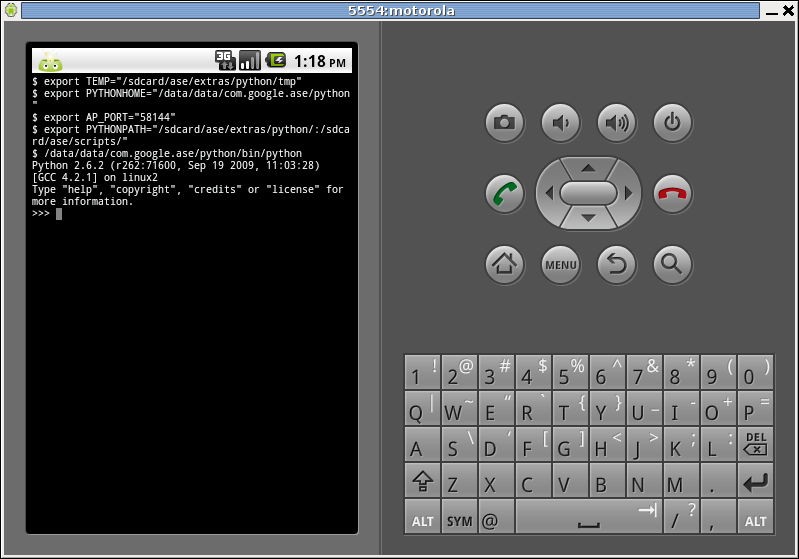The width and height of the screenshot is (799, 559).
Task: Click the Enter return key
Action: click(756, 480)
